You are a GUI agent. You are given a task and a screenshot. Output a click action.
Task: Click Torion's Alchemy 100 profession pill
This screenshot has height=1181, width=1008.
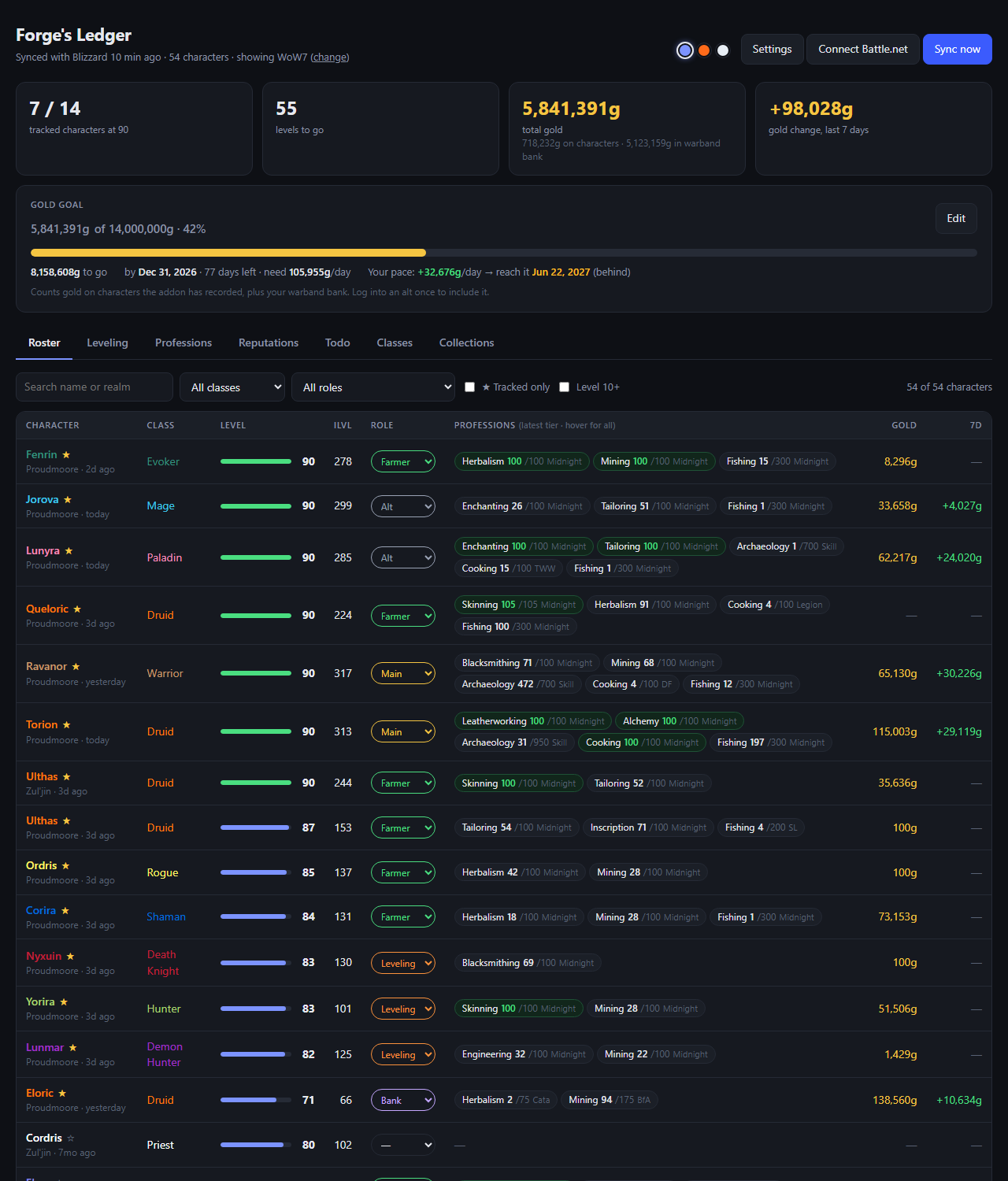click(680, 721)
